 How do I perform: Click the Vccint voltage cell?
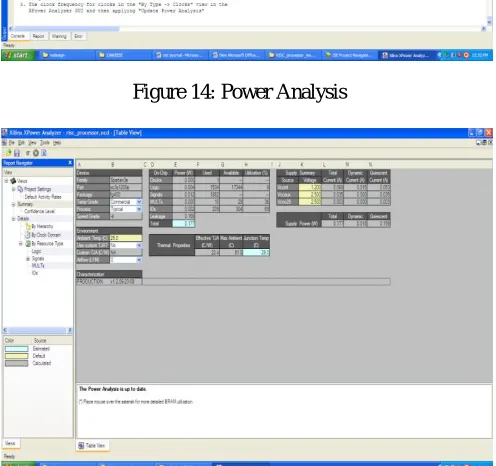pyautogui.click(x=310, y=187)
